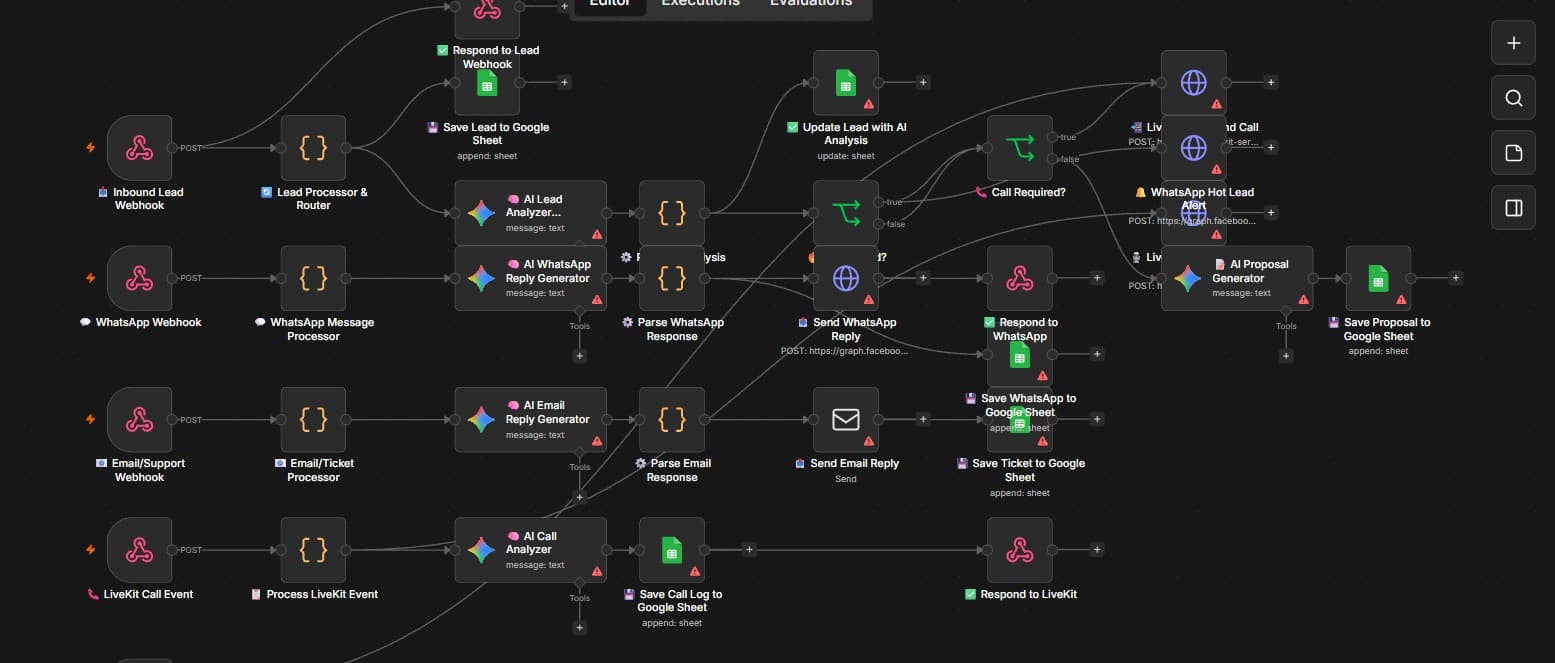This screenshot has width=1555, height=663.
Task: Click the plus after Save Proposal to Google Sheet
Action: coord(1455,278)
